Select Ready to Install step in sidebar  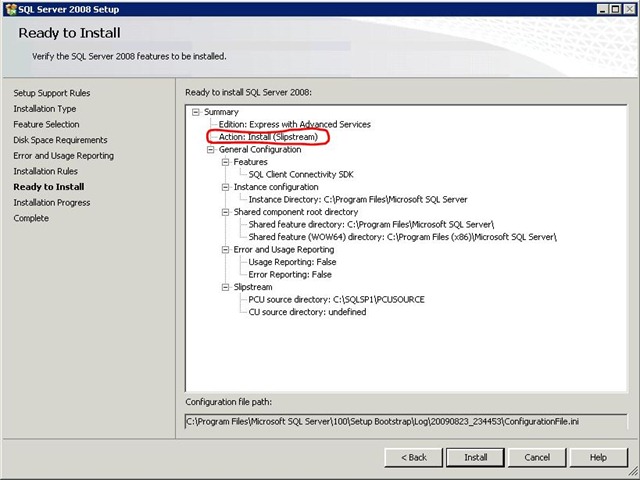click(49, 187)
